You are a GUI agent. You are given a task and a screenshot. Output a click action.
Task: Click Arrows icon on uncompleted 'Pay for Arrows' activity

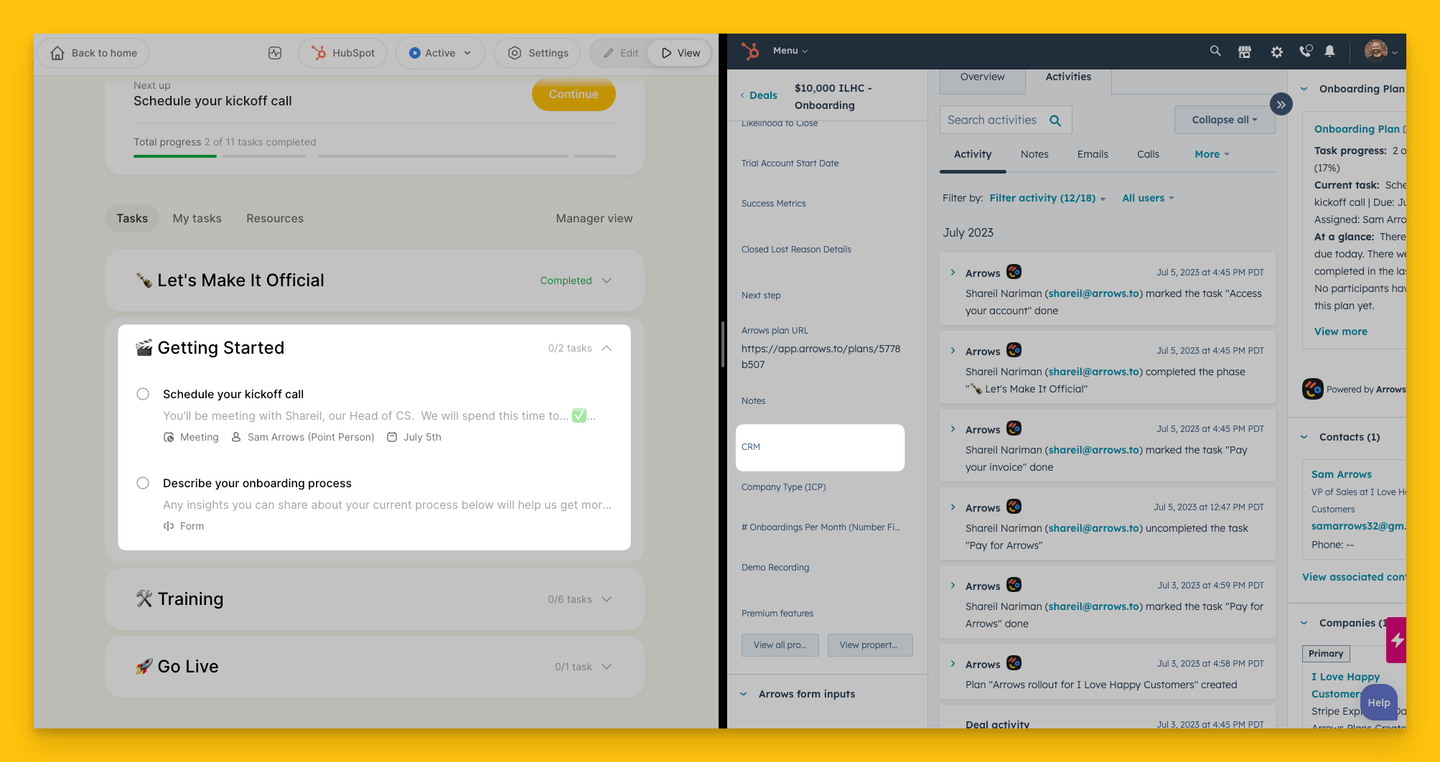click(1014, 507)
